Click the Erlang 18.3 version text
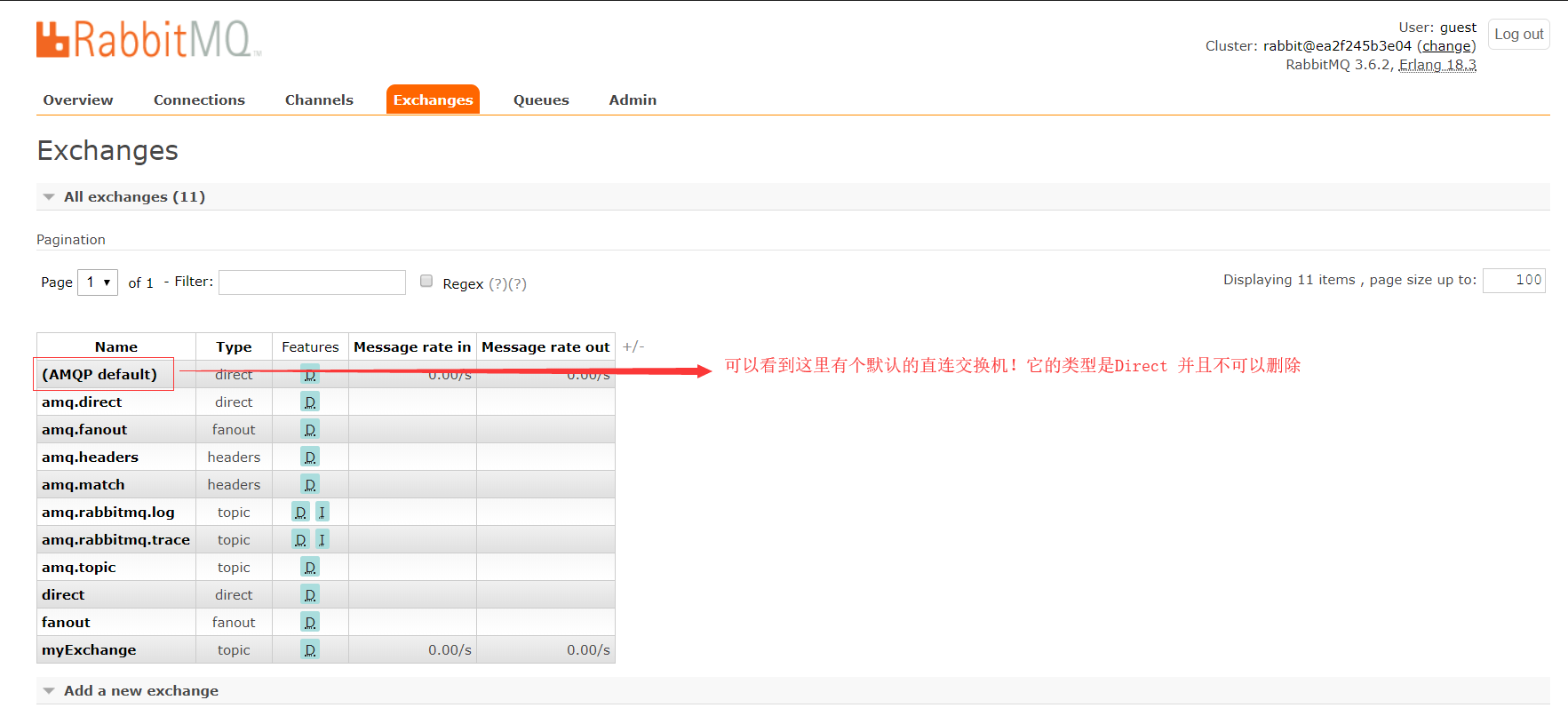 click(1437, 65)
